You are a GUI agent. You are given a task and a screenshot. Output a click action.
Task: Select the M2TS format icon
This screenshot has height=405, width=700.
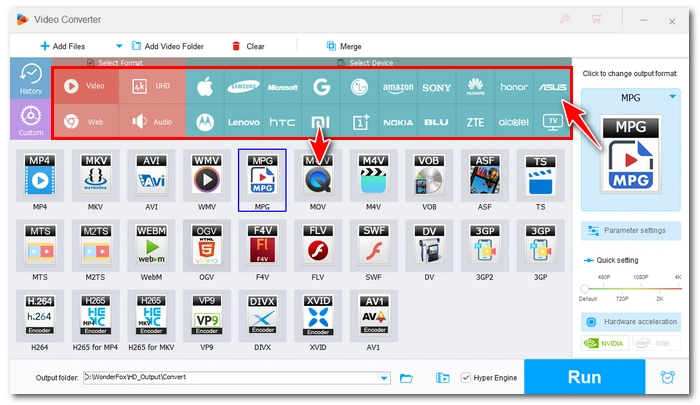click(96, 246)
